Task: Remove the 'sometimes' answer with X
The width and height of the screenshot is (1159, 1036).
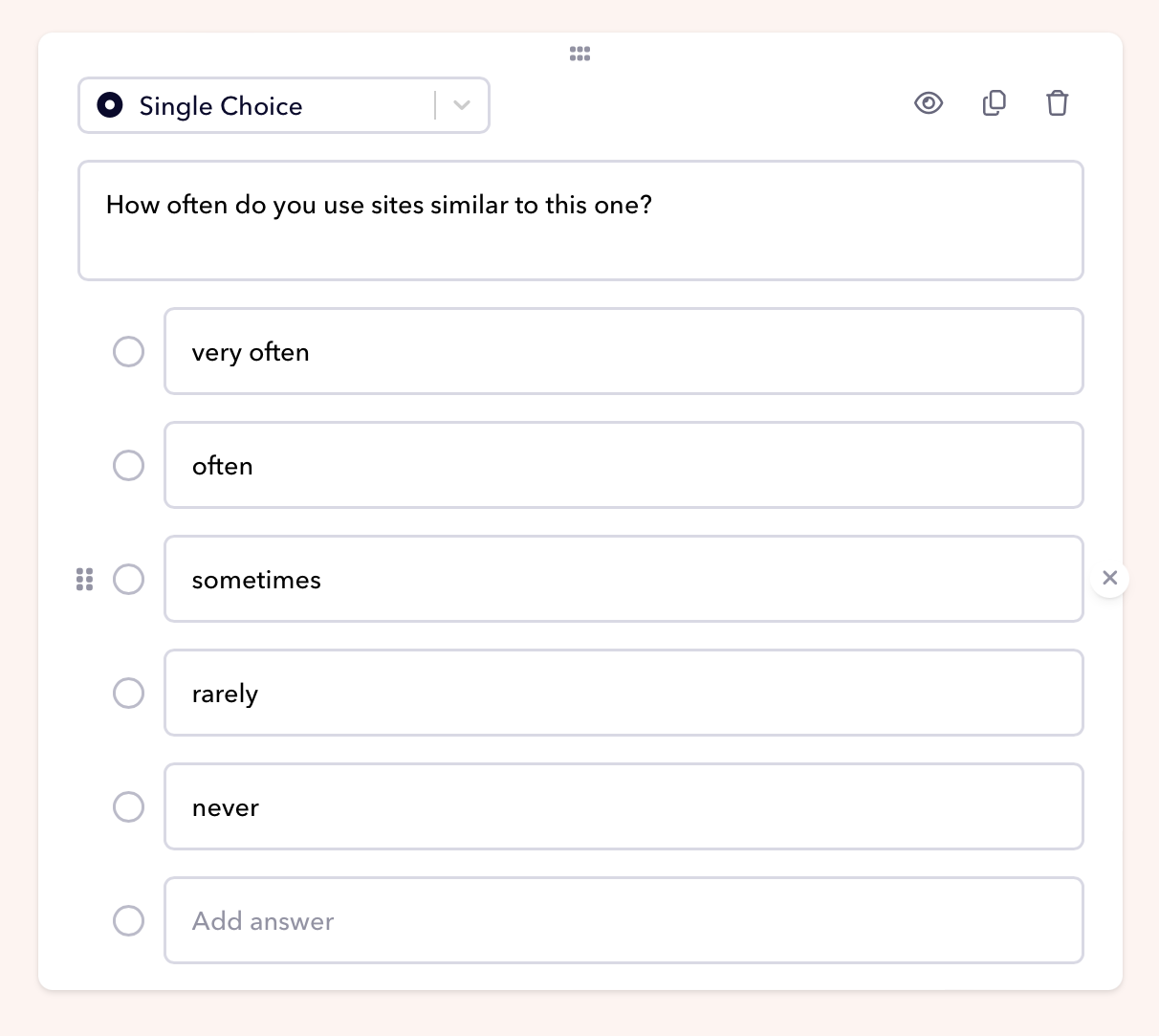Action: pyautogui.click(x=1109, y=578)
